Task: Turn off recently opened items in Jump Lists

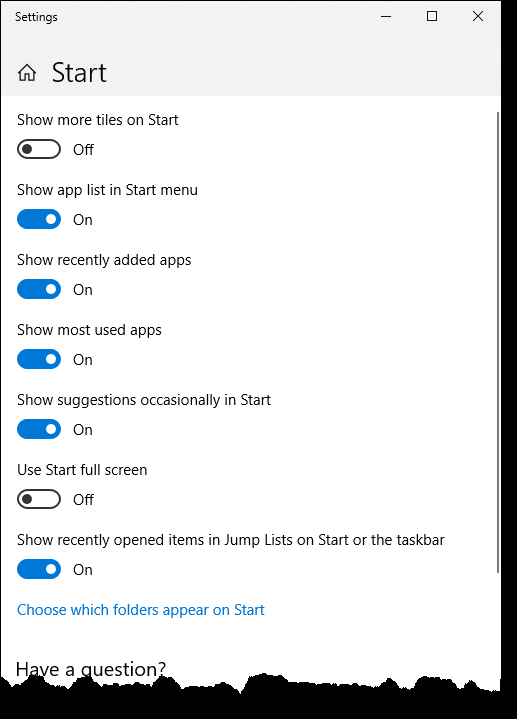Action: pos(39,569)
